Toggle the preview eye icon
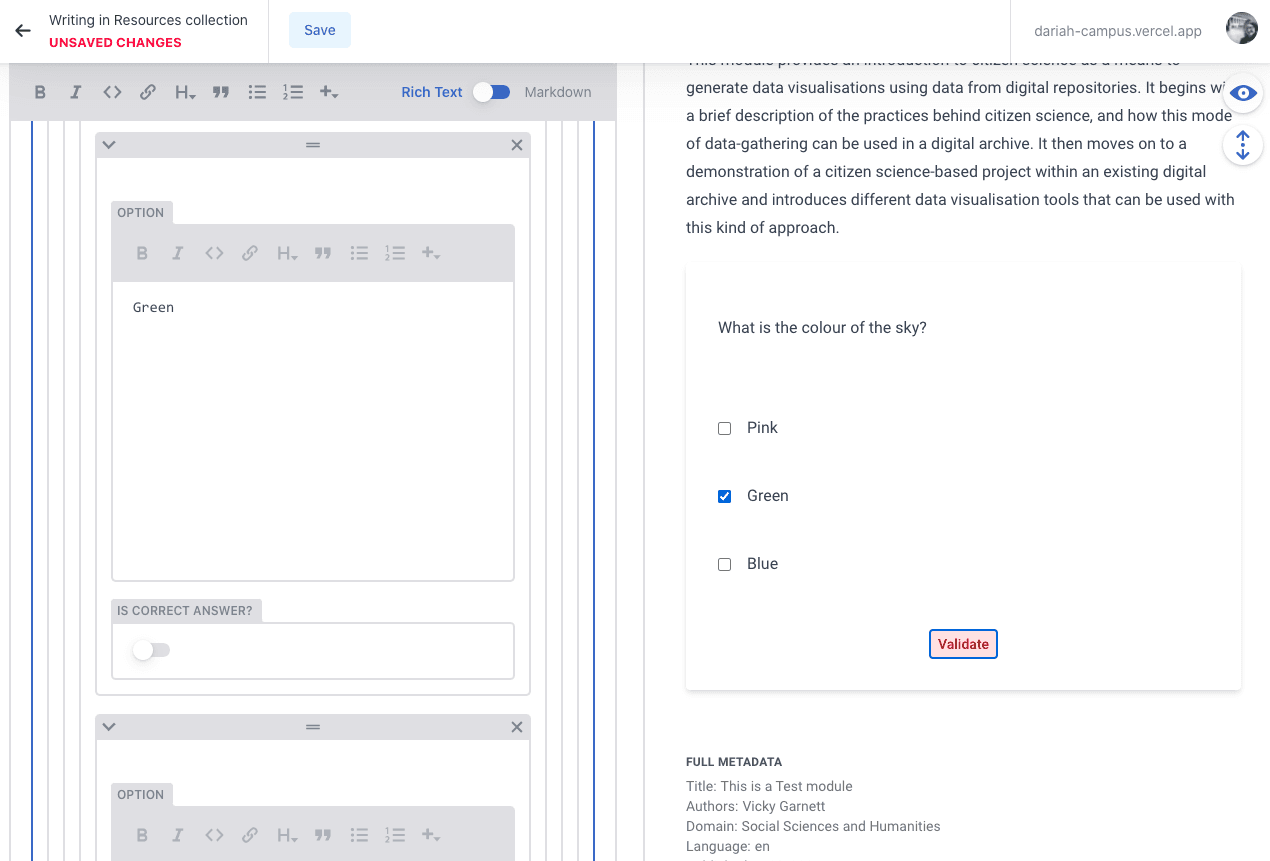Viewport: 1270px width, 861px height. [1242, 93]
